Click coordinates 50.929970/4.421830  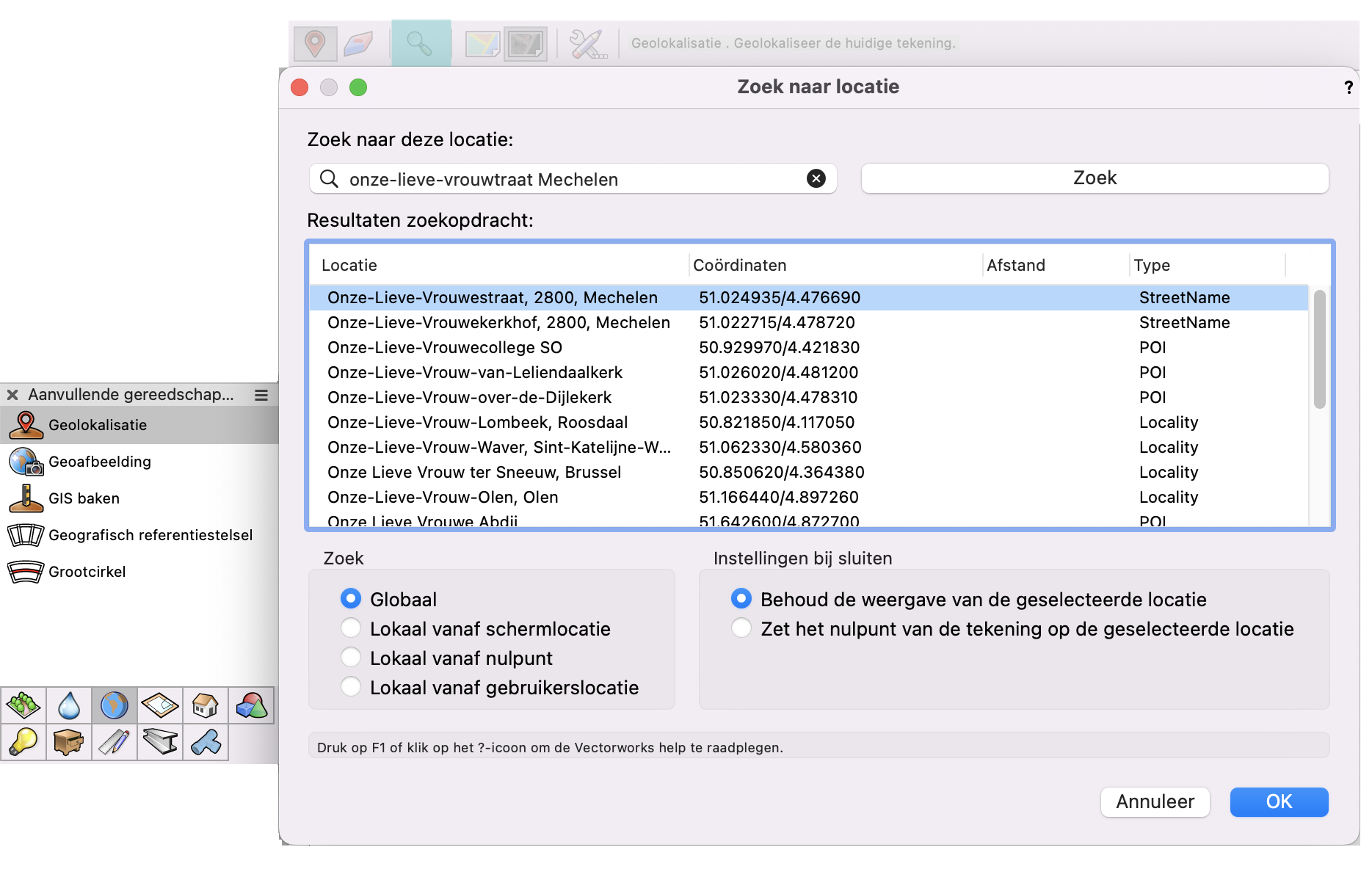779,347
